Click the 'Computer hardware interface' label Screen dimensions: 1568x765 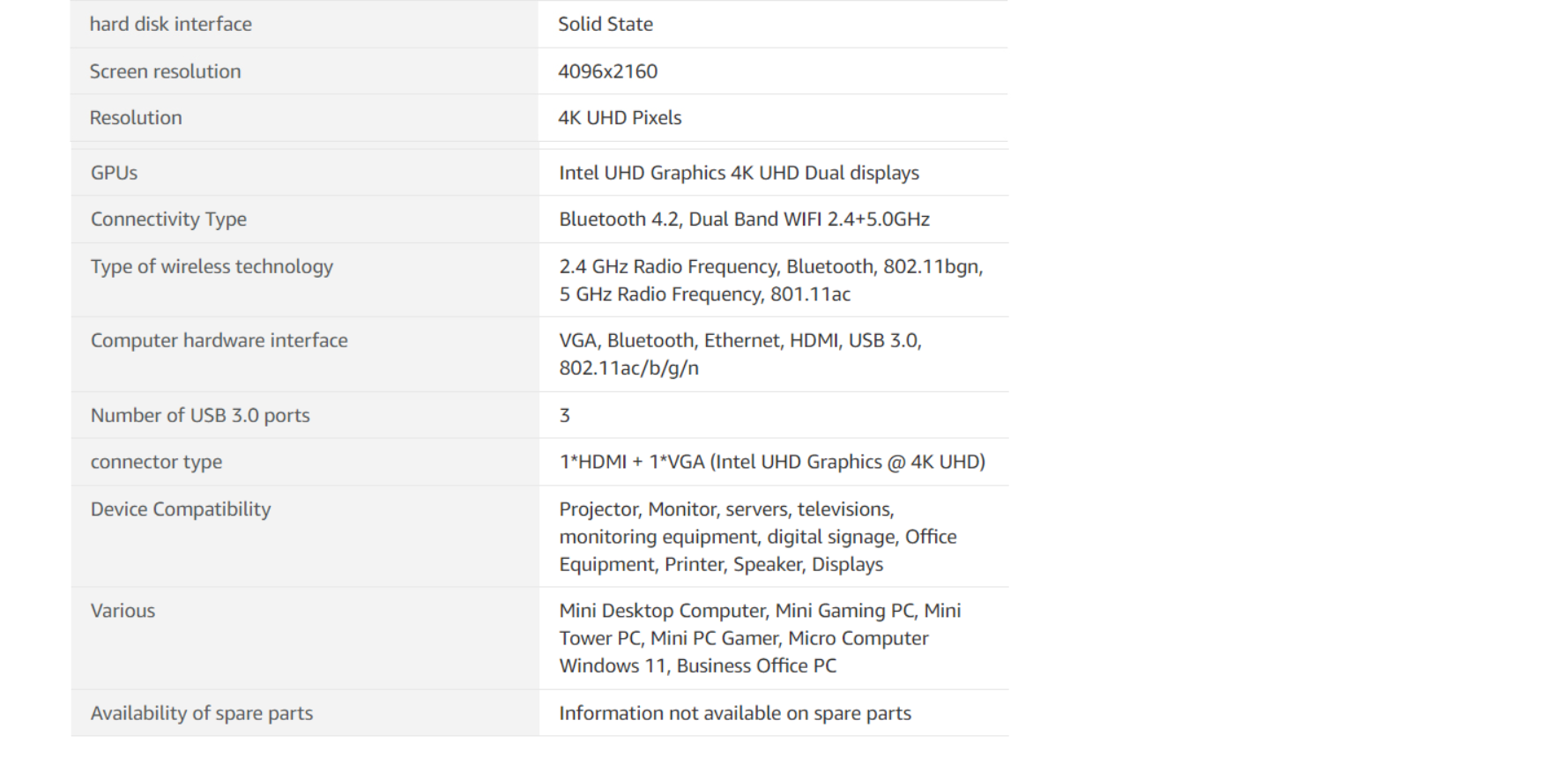(x=219, y=340)
